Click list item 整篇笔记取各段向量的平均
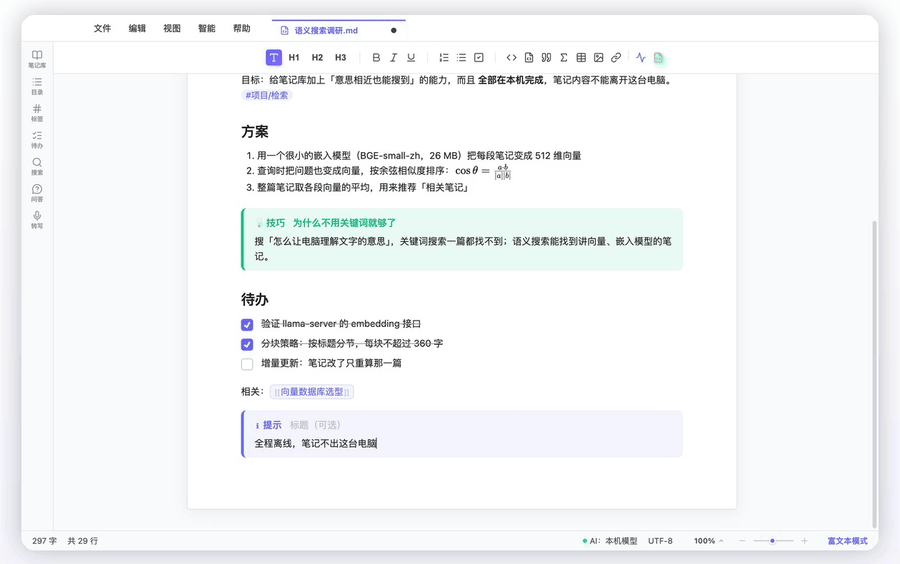 (x=363, y=188)
